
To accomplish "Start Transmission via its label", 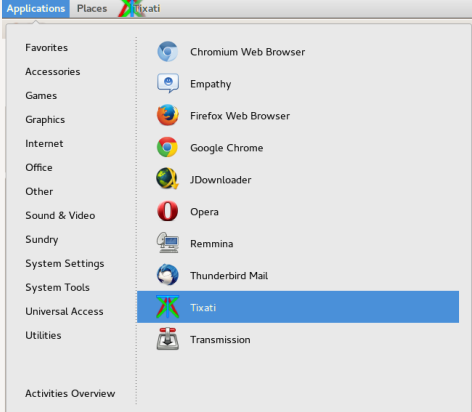I will tap(220, 340).
